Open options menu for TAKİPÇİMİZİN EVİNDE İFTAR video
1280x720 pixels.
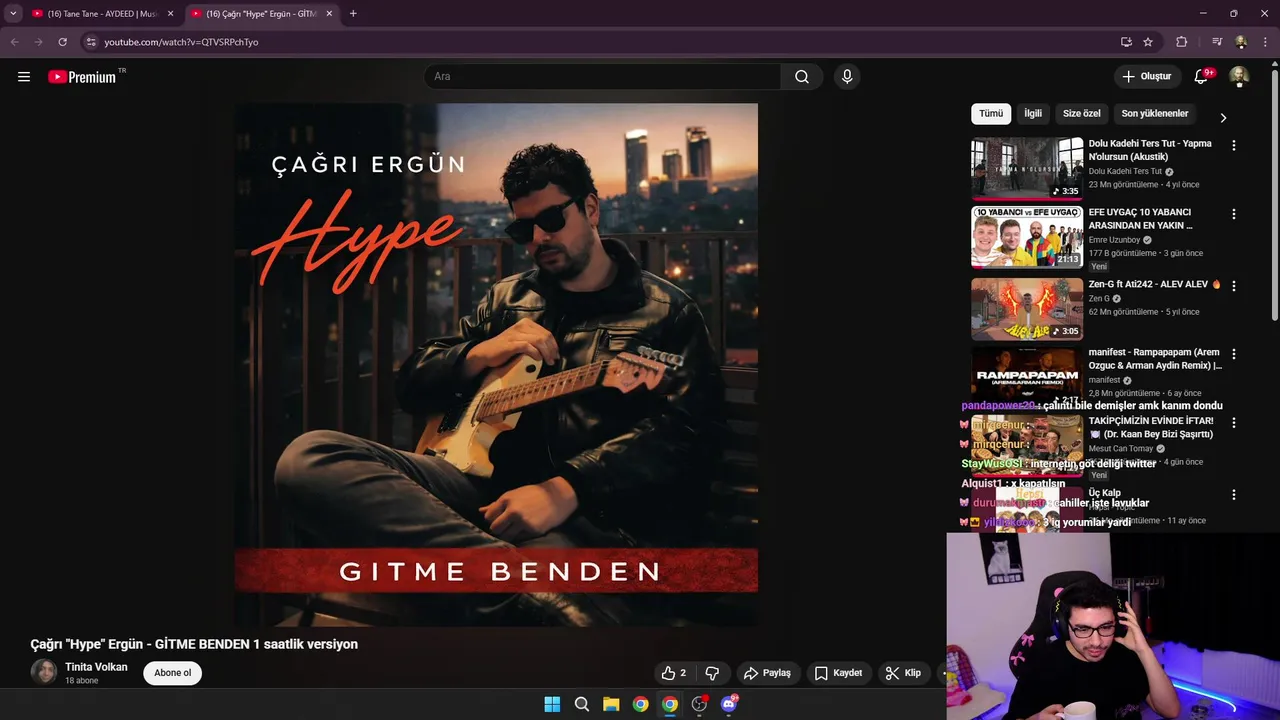(1233, 424)
